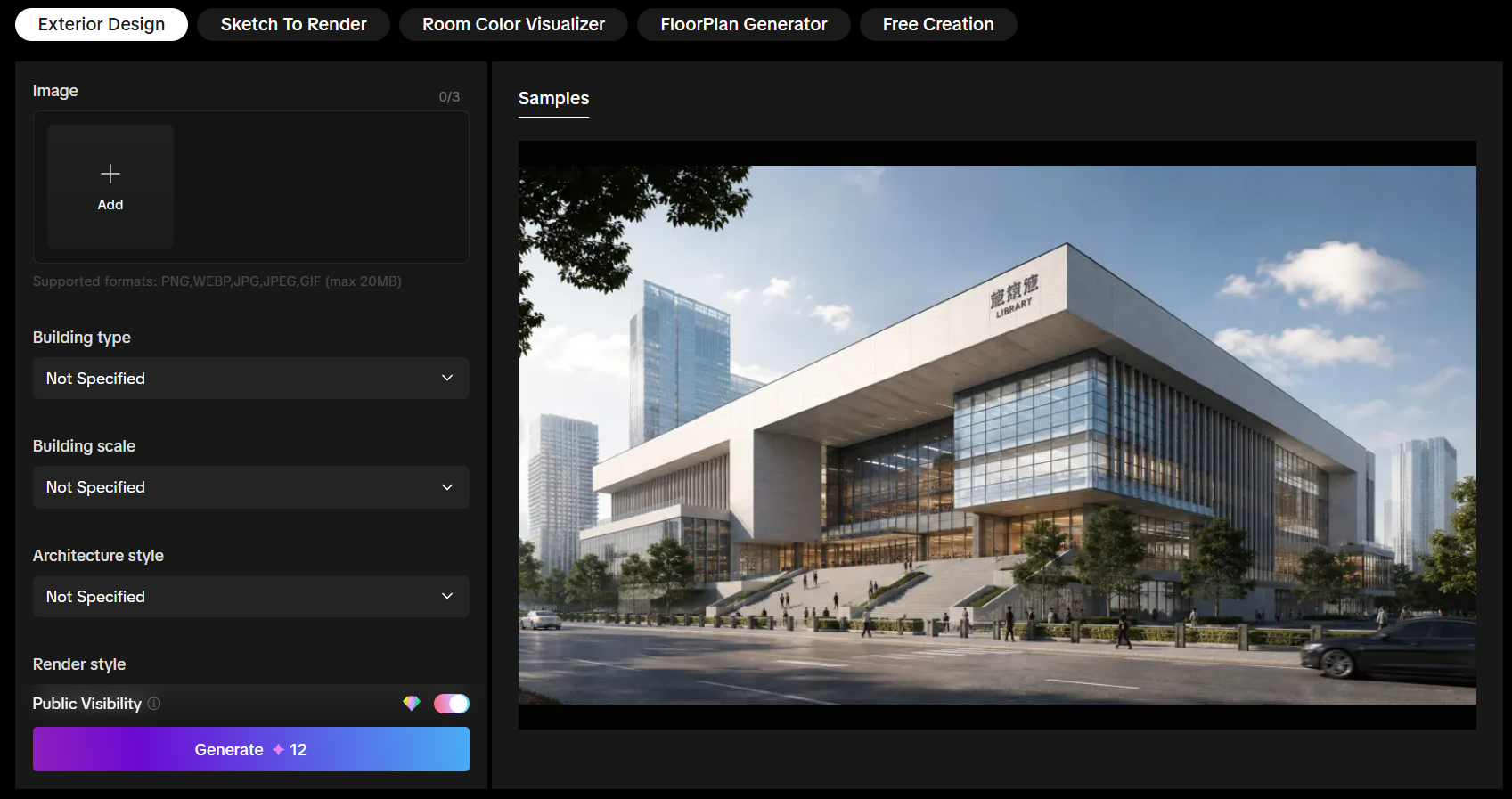The width and height of the screenshot is (1512, 799).
Task: Open FloorPlan Generator tab
Action: (744, 24)
